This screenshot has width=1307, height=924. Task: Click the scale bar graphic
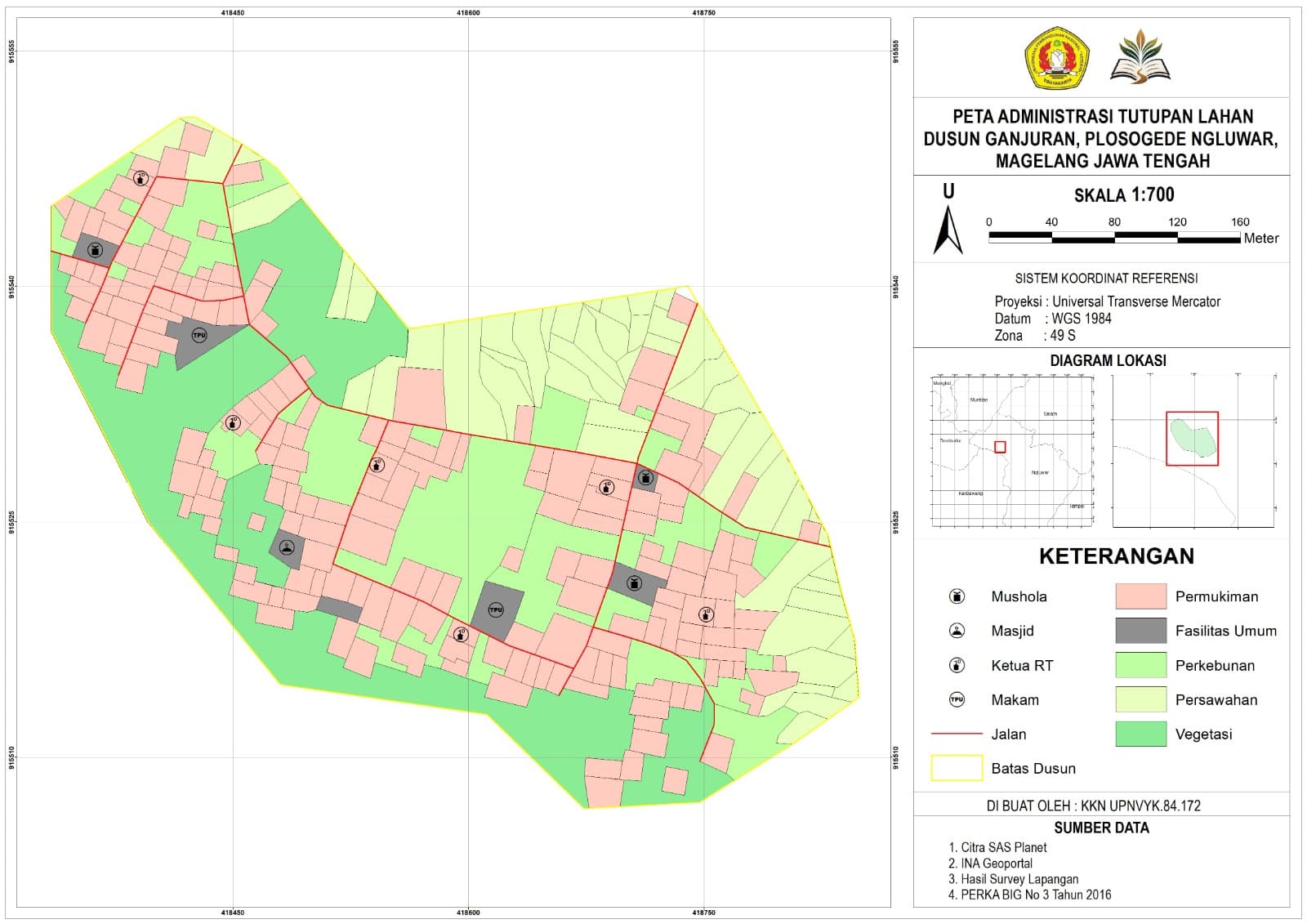click(x=1114, y=238)
